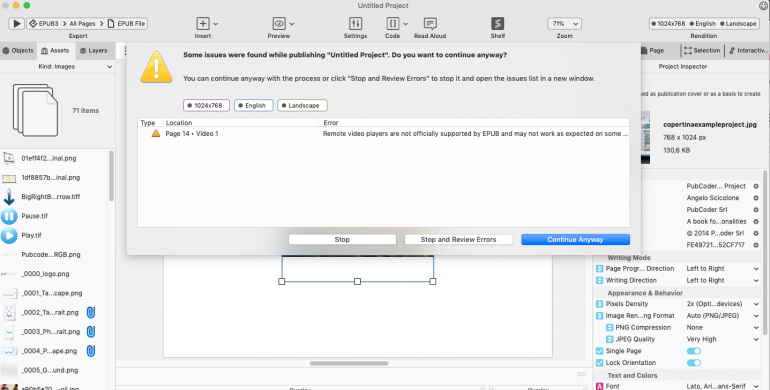Click gear next to FE49721...52CF717
The image size is (770, 390).
756,245
